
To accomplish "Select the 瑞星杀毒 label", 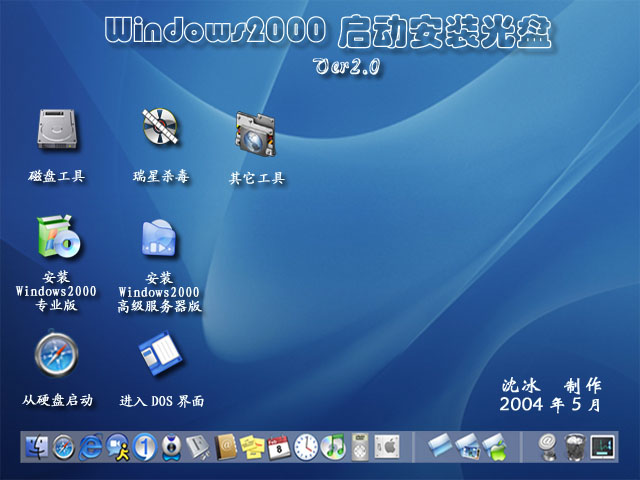I will (161, 176).
